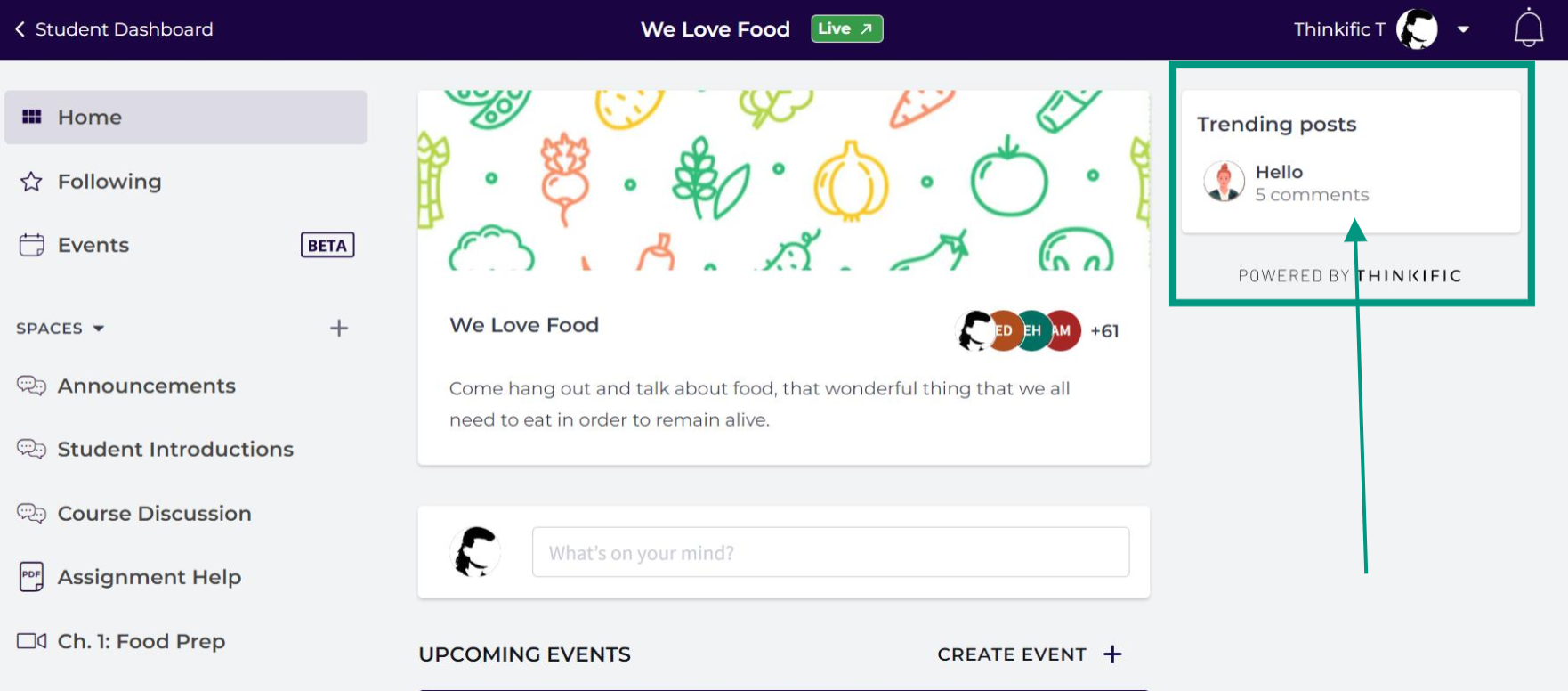Go back to Student Dashboard
1568x691 pixels.
tap(114, 29)
